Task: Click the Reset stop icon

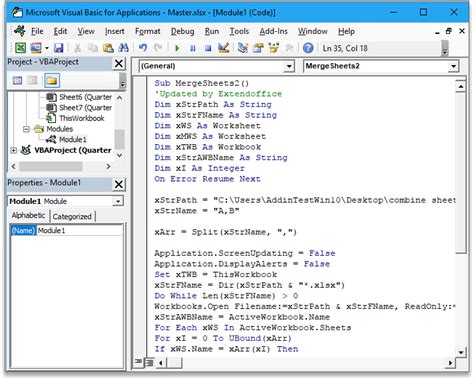Action: pos(208,48)
